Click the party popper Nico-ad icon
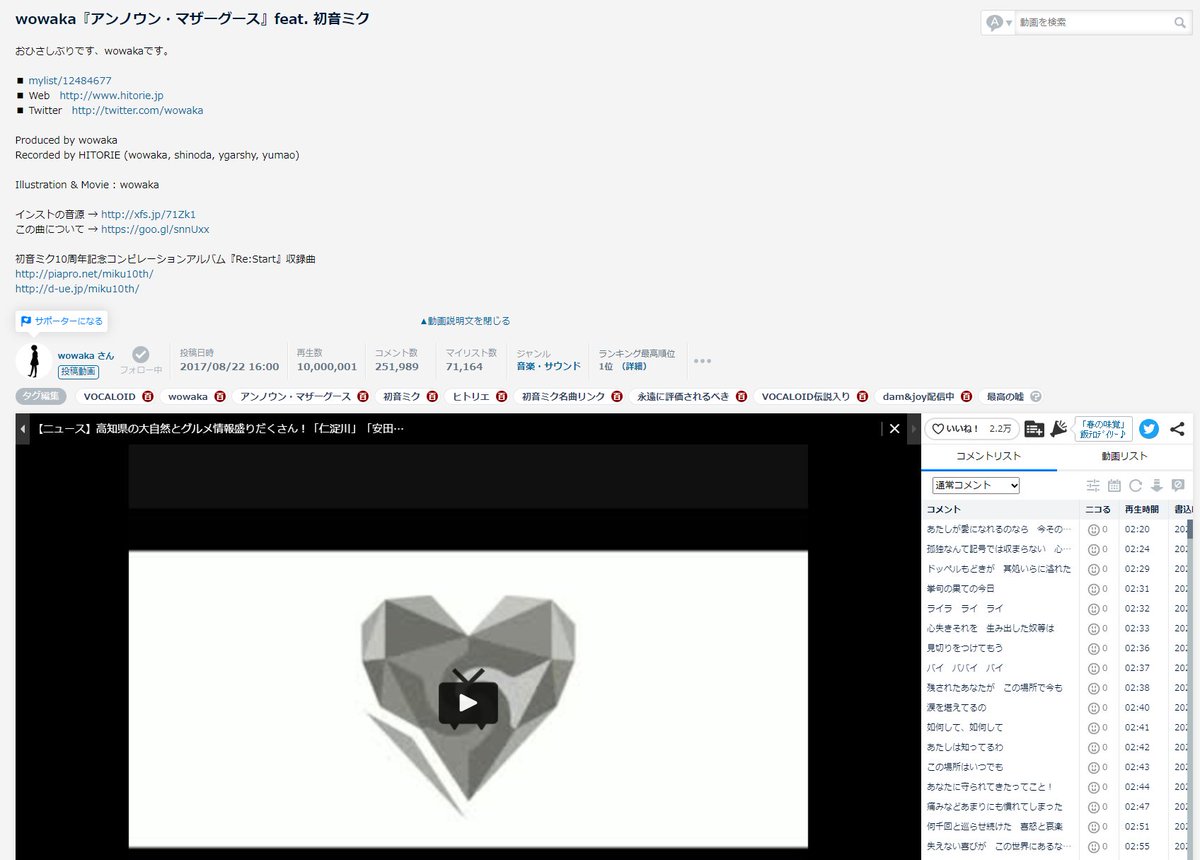Screen dimensions: 1200x860 pyautogui.click(x=1058, y=429)
